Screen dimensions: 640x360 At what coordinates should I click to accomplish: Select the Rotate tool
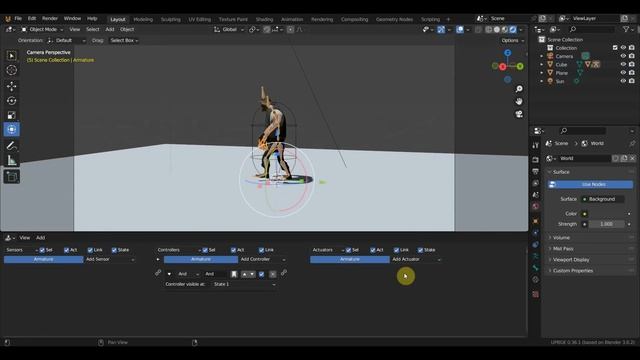coord(11,101)
